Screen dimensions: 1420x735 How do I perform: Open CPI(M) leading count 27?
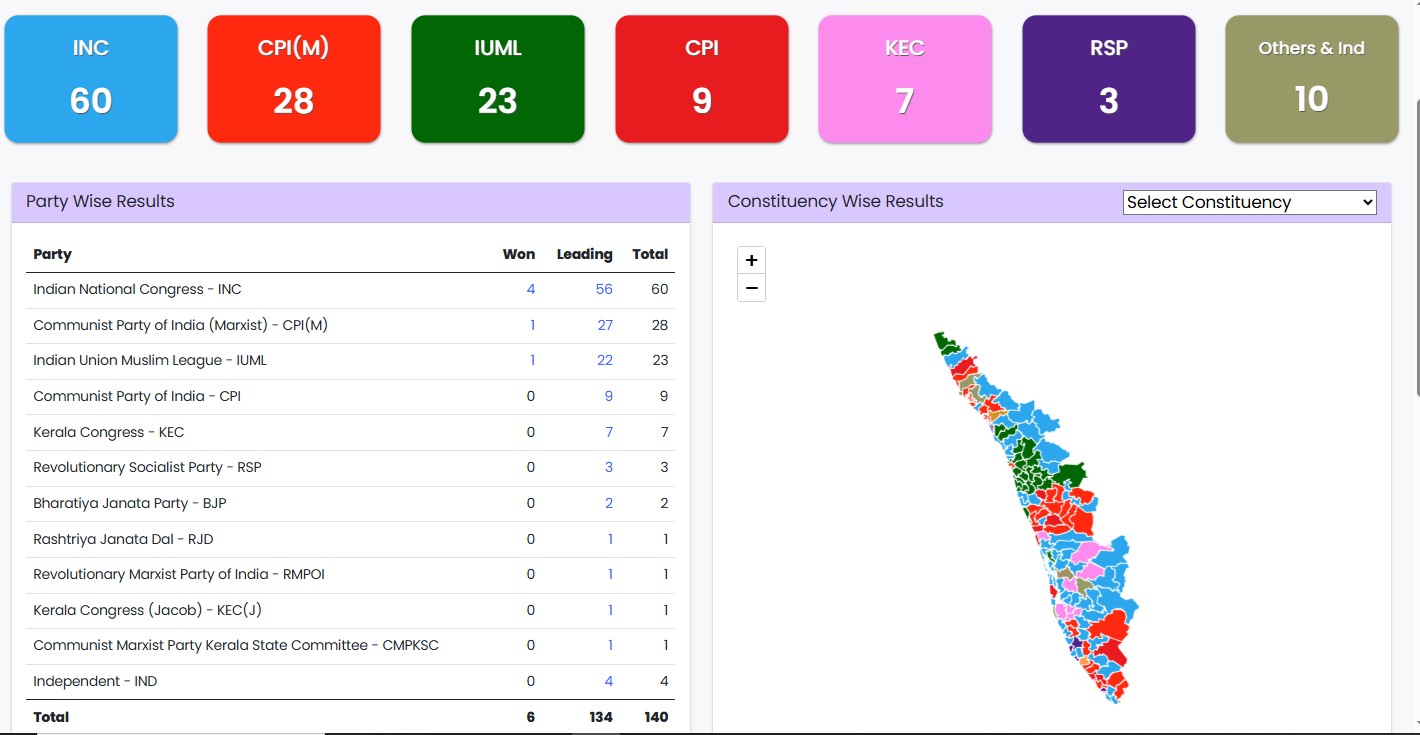point(605,325)
